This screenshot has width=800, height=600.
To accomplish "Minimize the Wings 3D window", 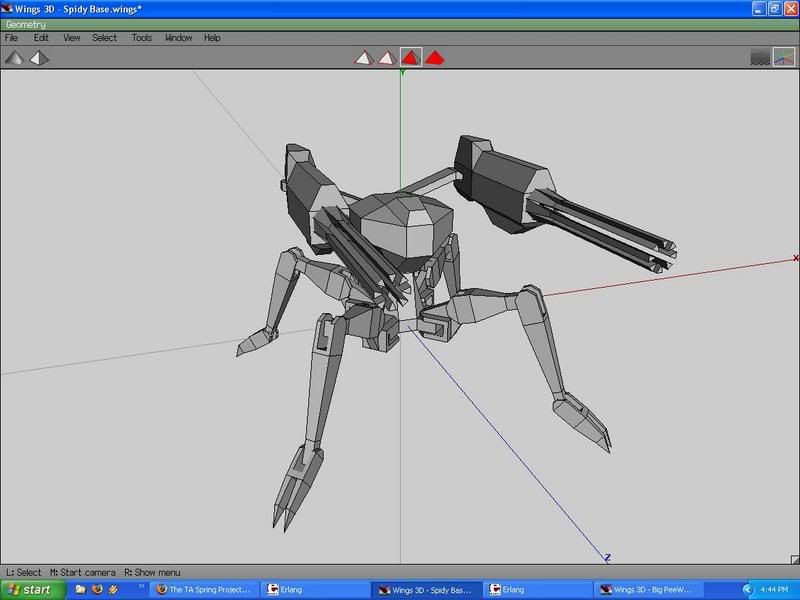I will point(759,9).
